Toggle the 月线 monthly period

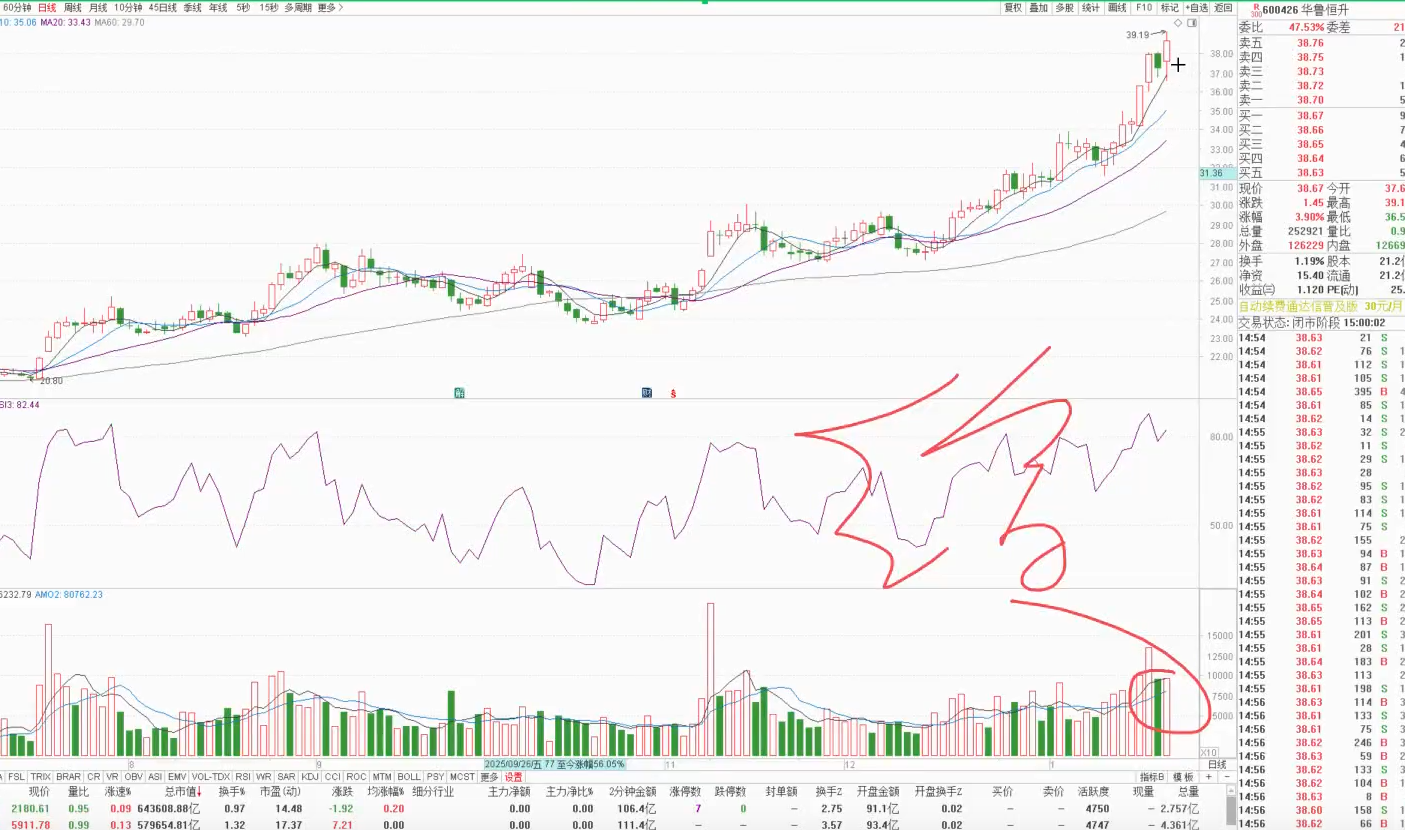98,7
